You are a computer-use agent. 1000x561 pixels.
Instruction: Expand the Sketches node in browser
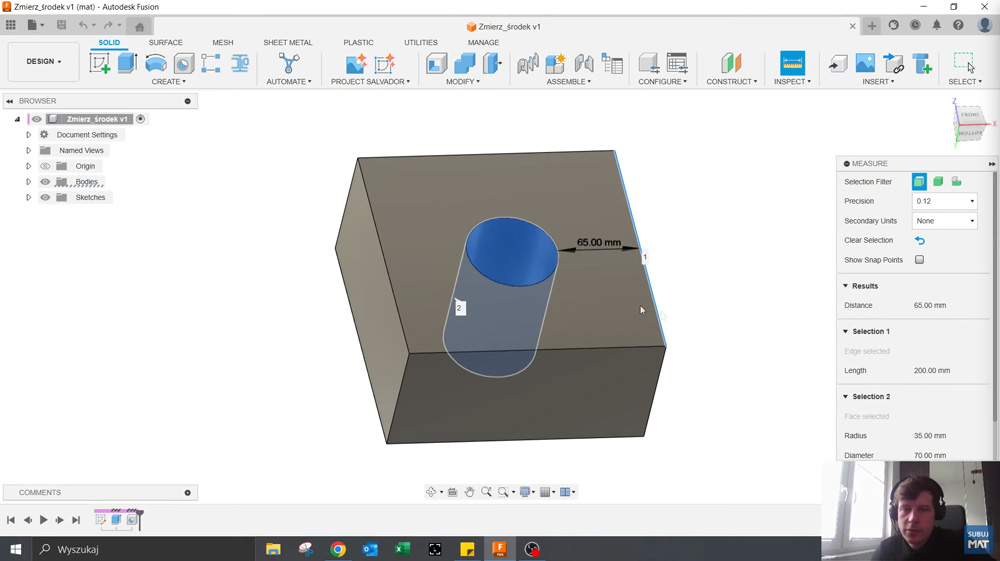tap(28, 198)
